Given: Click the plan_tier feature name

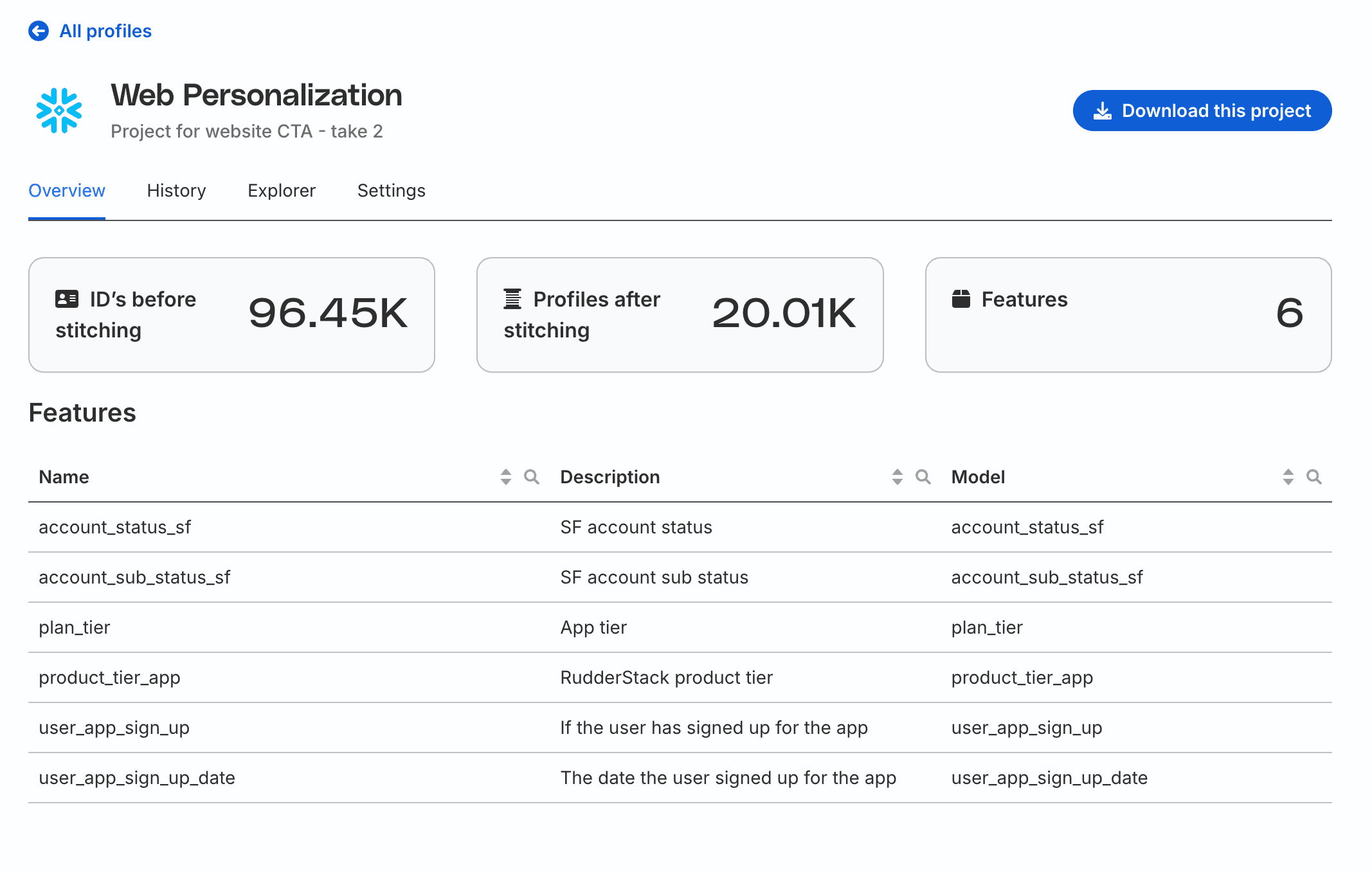Looking at the screenshot, I should coord(75,628).
